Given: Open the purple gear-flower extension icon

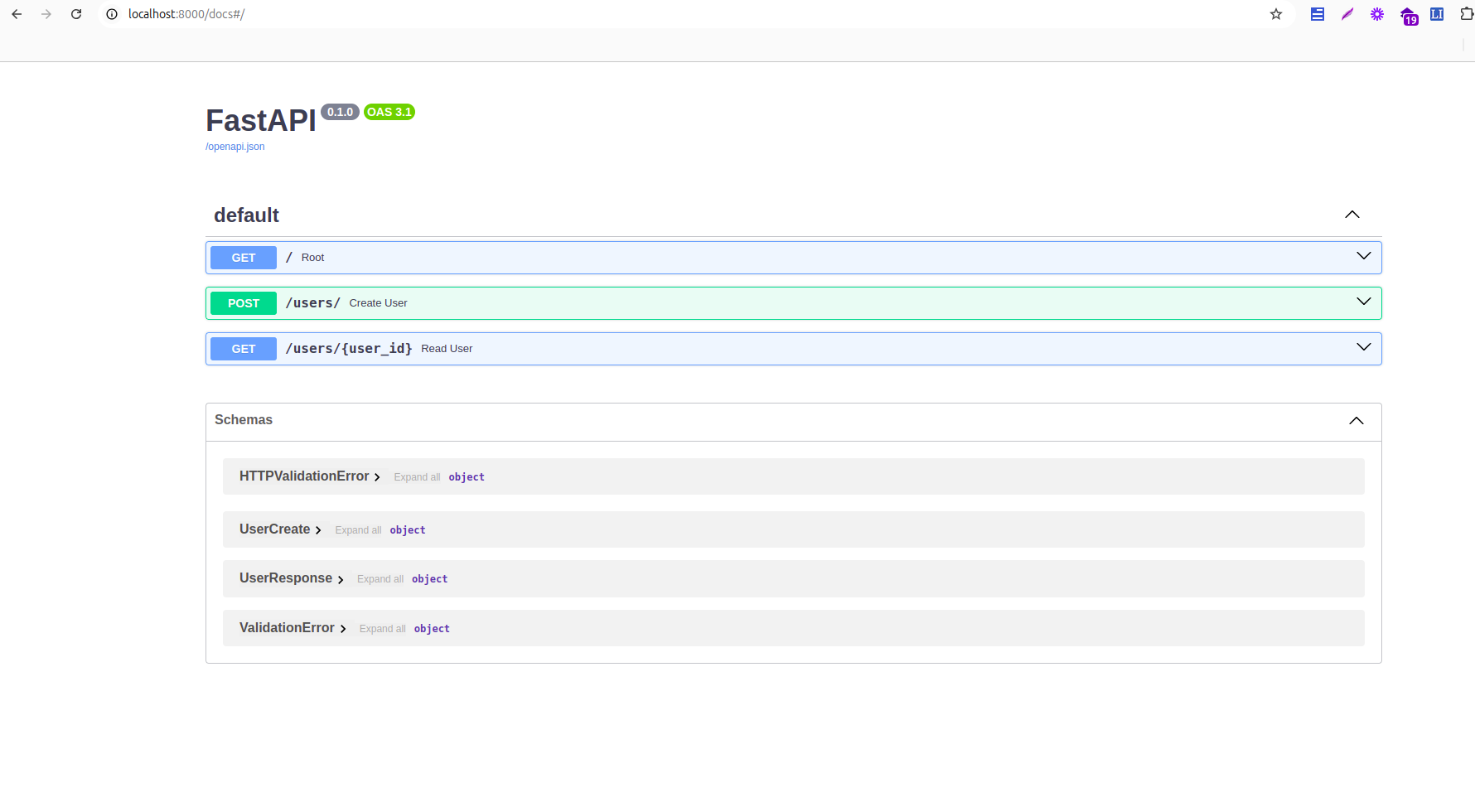Looking at the screenshot, I should (x=1377, y=14).
